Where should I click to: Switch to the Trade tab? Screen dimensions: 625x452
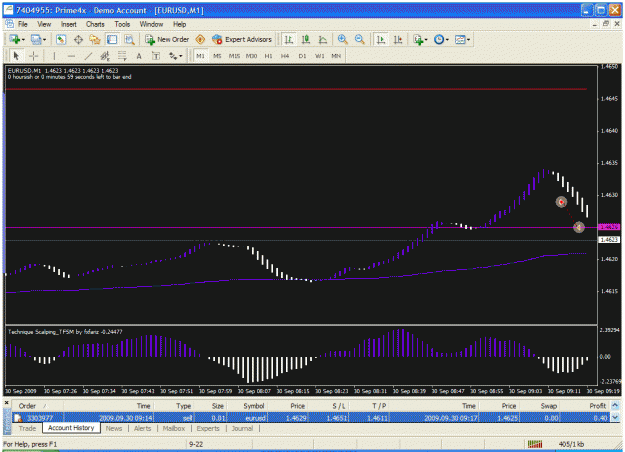(x=27, y=428)
